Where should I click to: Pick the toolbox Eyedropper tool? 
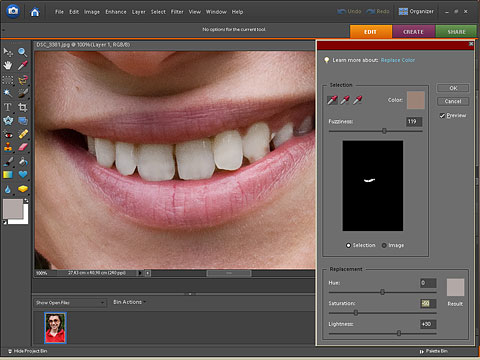click(22, 65)
